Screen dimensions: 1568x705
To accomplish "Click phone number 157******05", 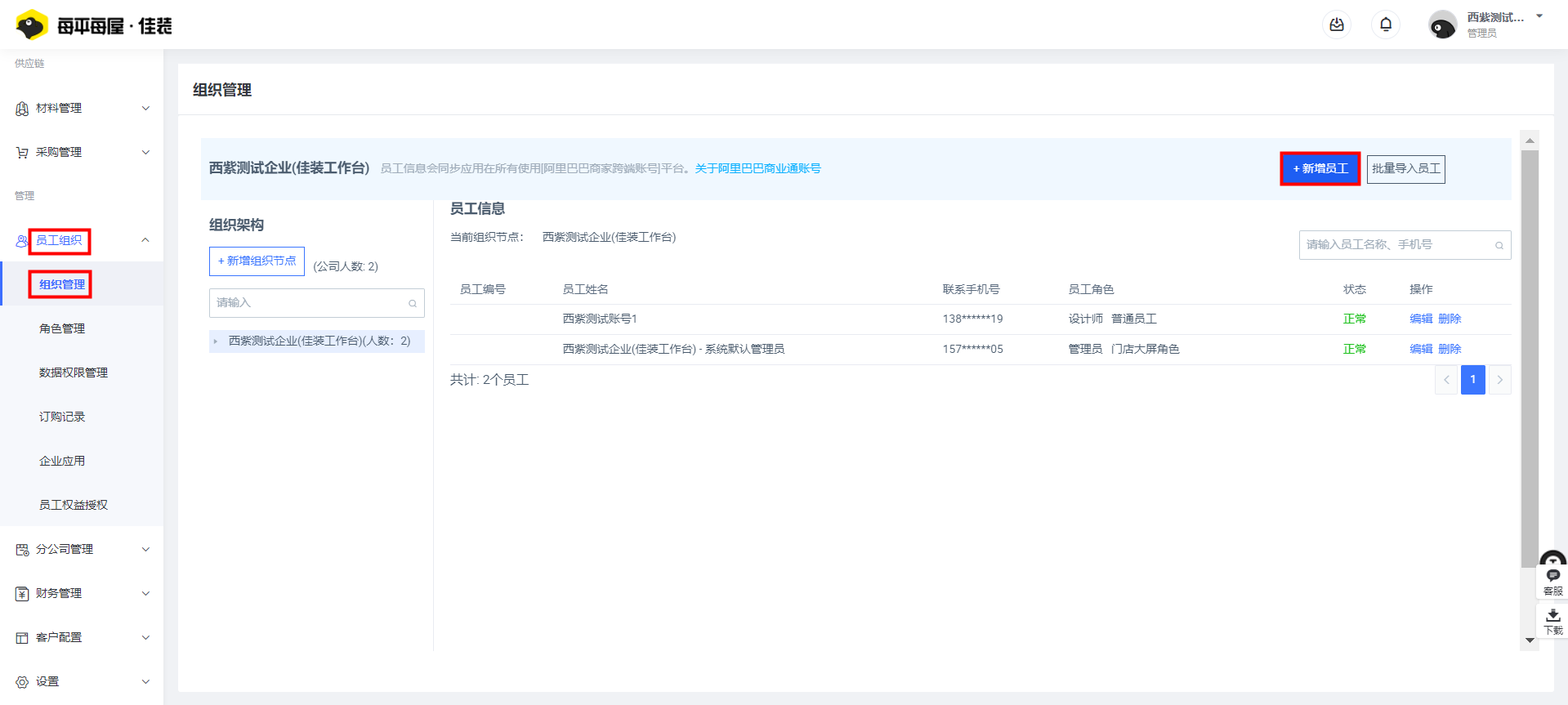I will [x=972, y=349].
